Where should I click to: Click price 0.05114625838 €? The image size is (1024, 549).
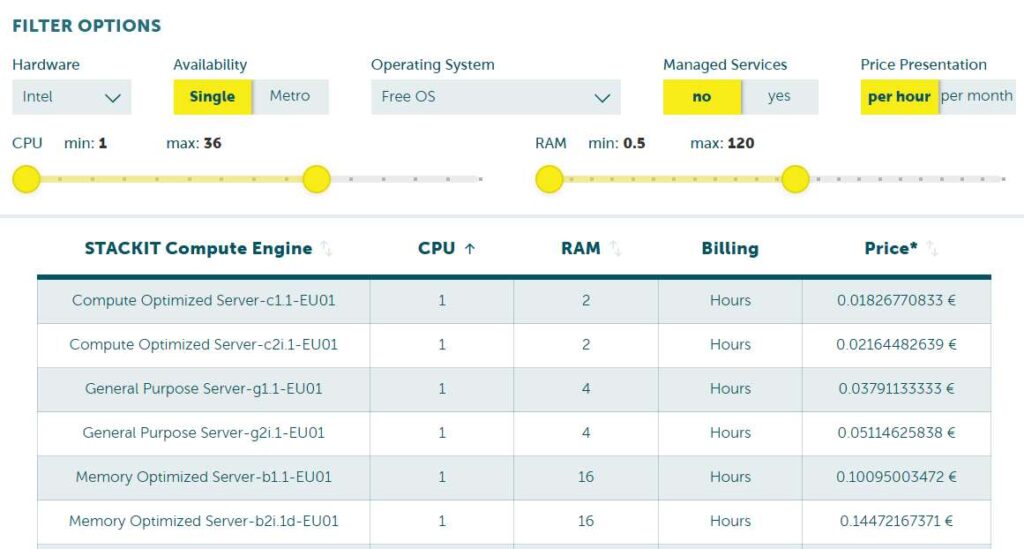897,433
